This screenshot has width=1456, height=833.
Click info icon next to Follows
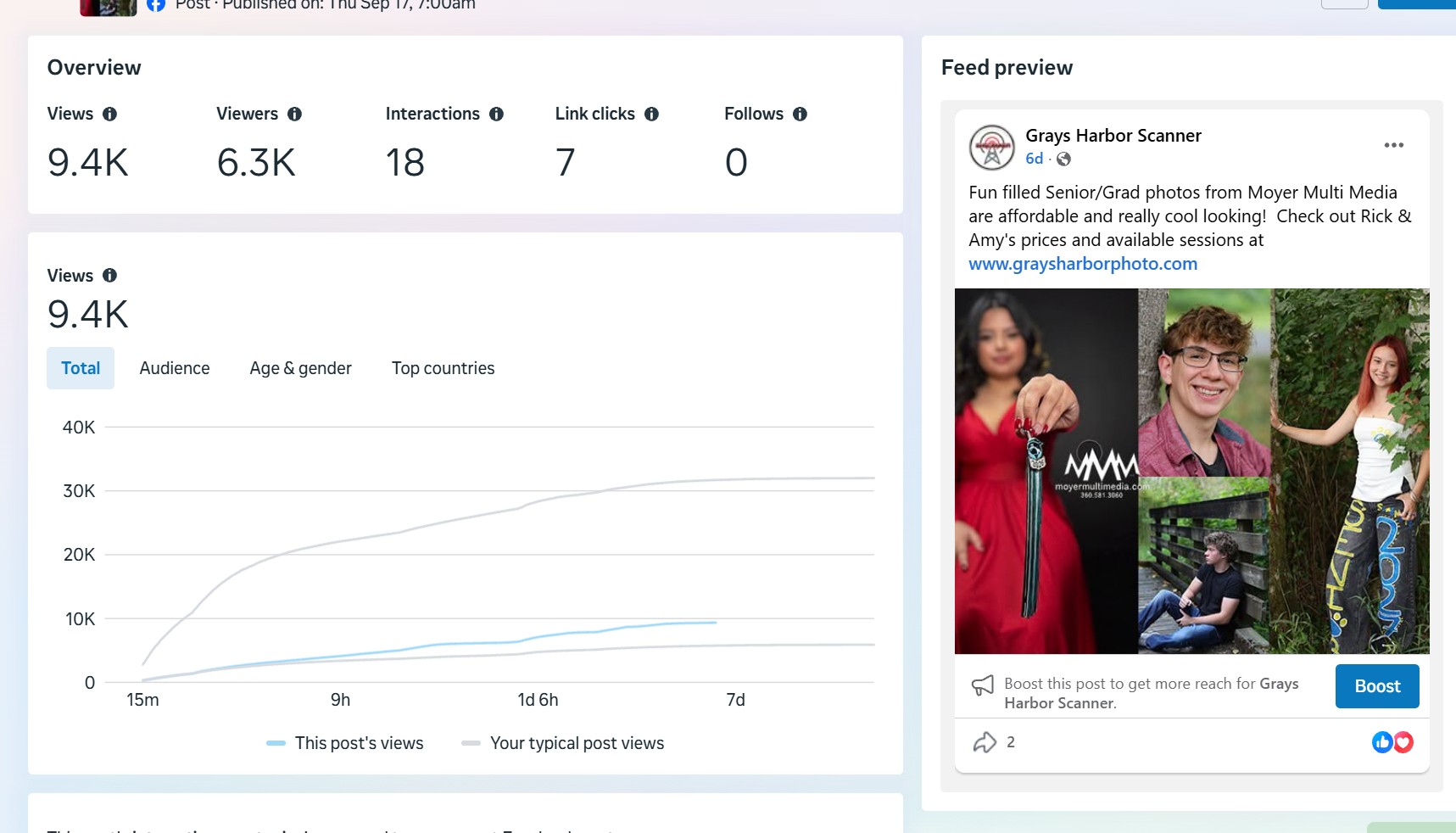click(x=800, y=114)
